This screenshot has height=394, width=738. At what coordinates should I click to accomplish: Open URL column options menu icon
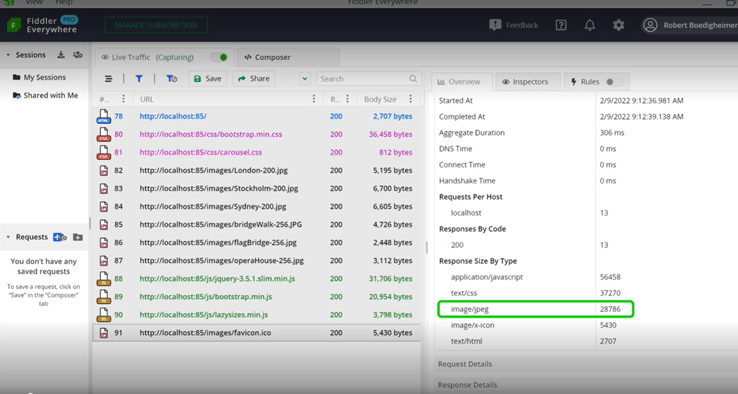(314, 99)
